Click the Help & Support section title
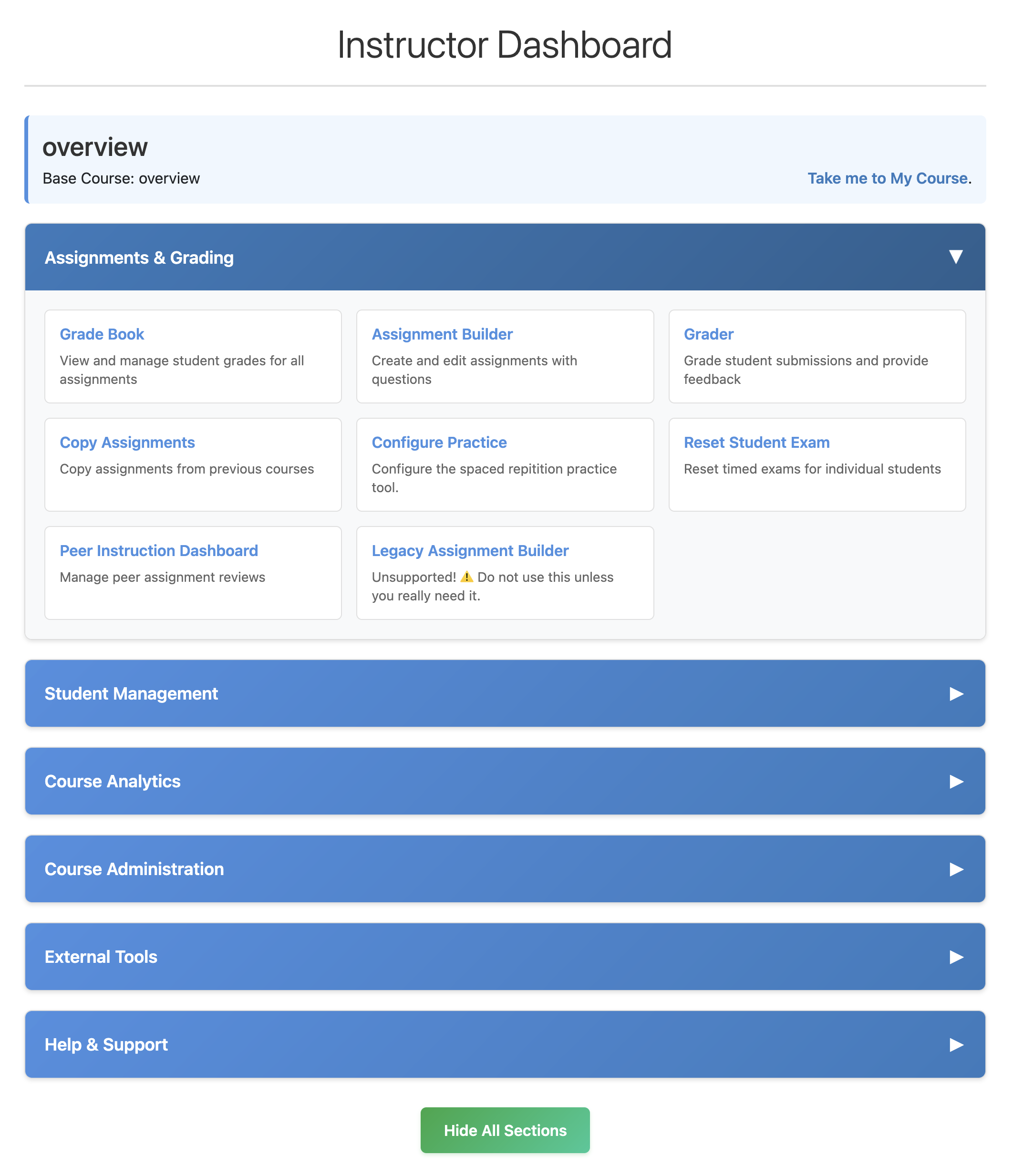 (x=106, y=1045)
